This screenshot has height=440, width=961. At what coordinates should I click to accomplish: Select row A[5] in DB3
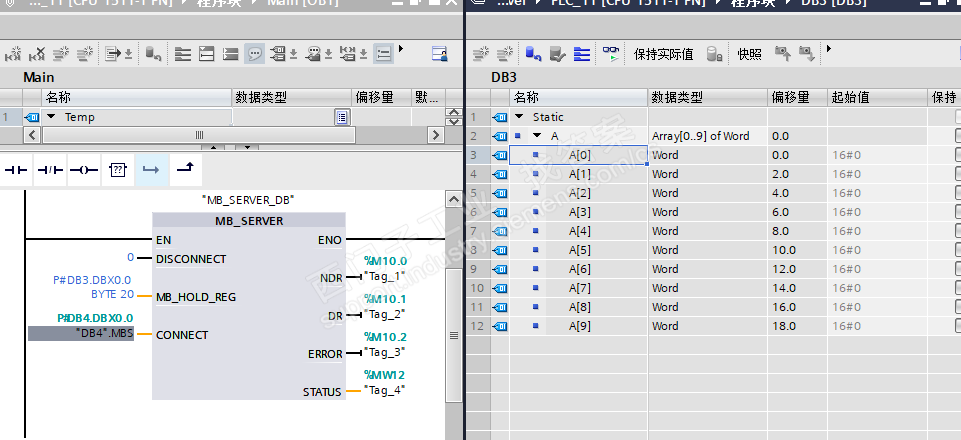713,250
